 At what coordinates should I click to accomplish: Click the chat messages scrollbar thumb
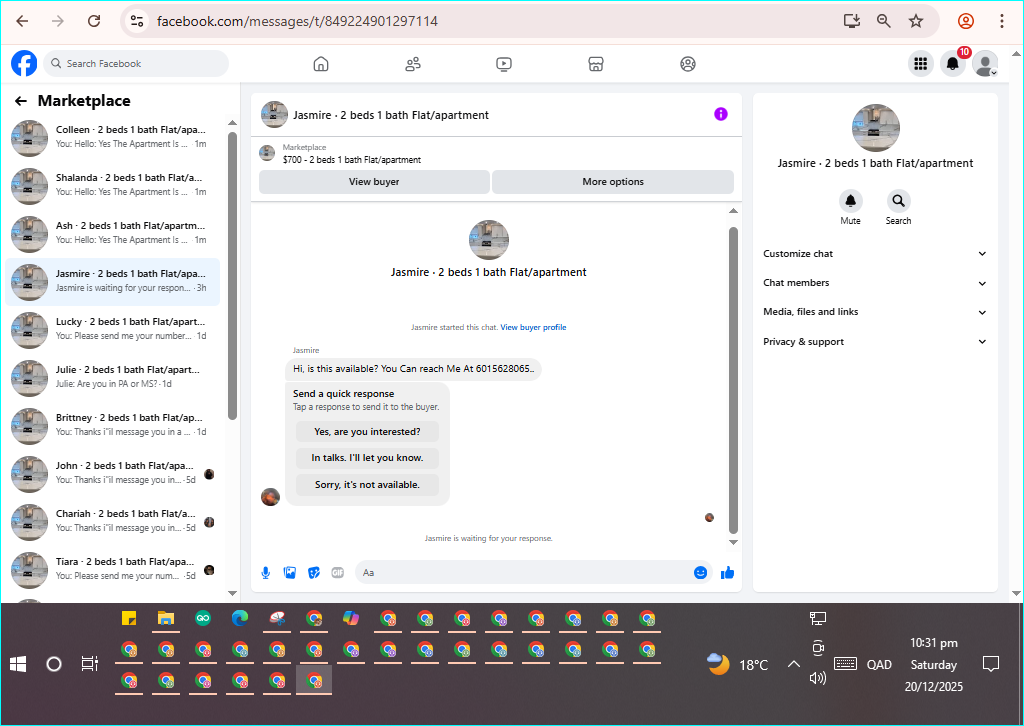point(733,381)
